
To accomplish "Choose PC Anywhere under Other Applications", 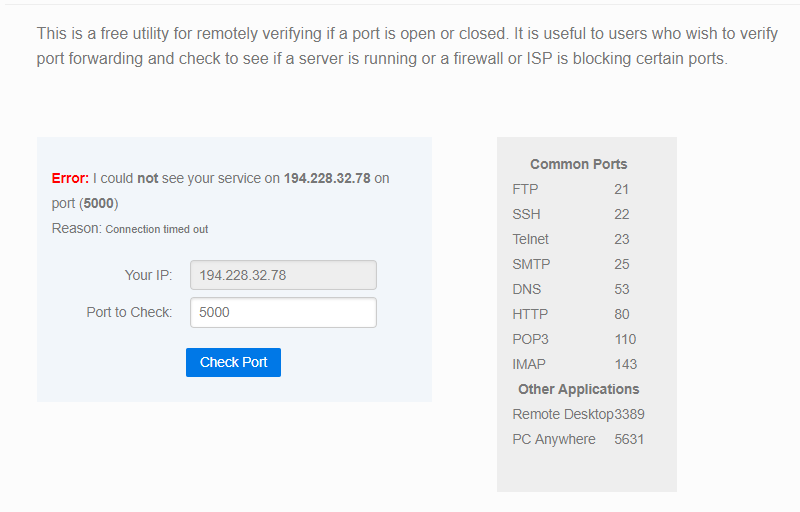I will (x=553, y=439).
